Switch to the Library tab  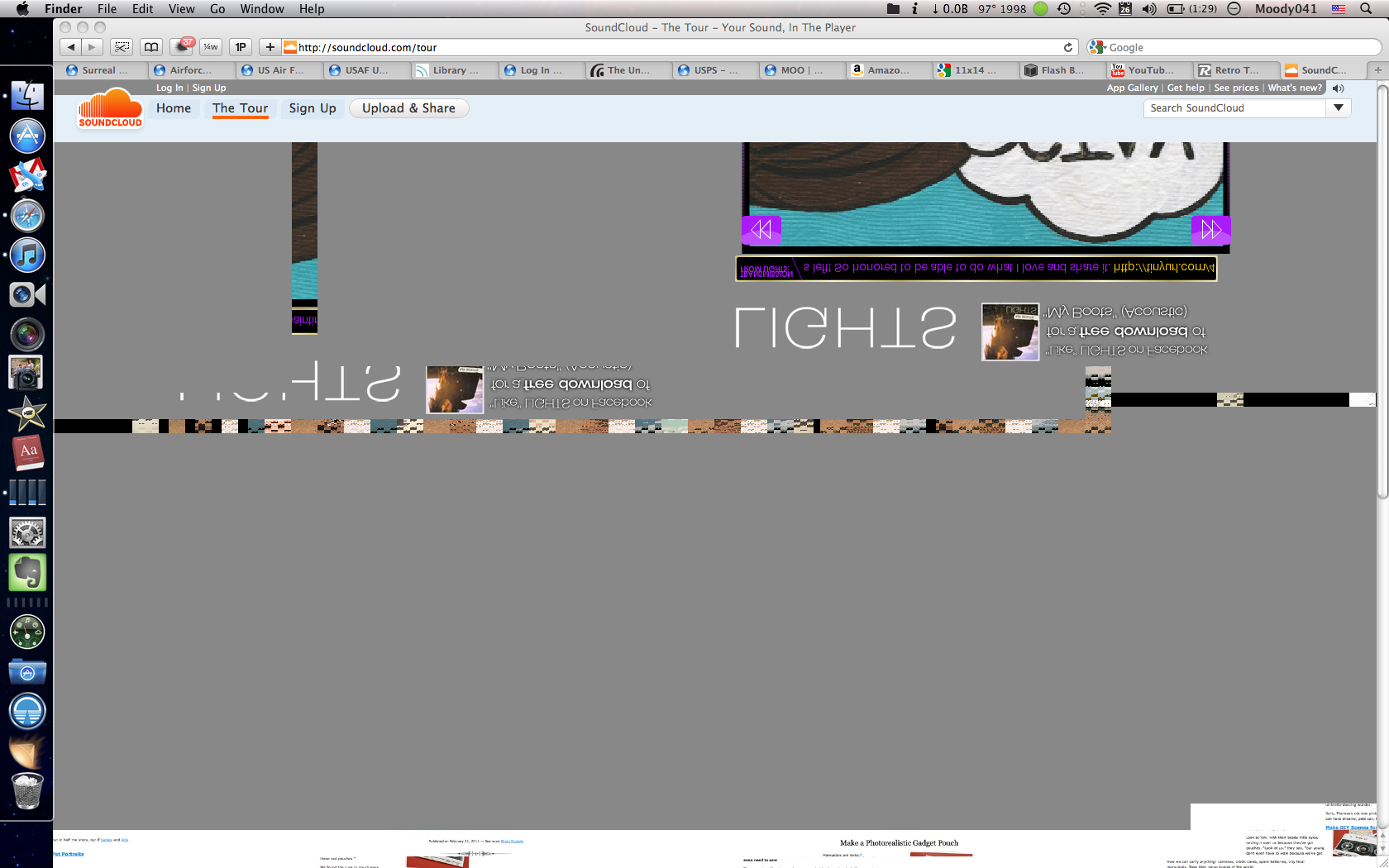(x=454, y=70)
